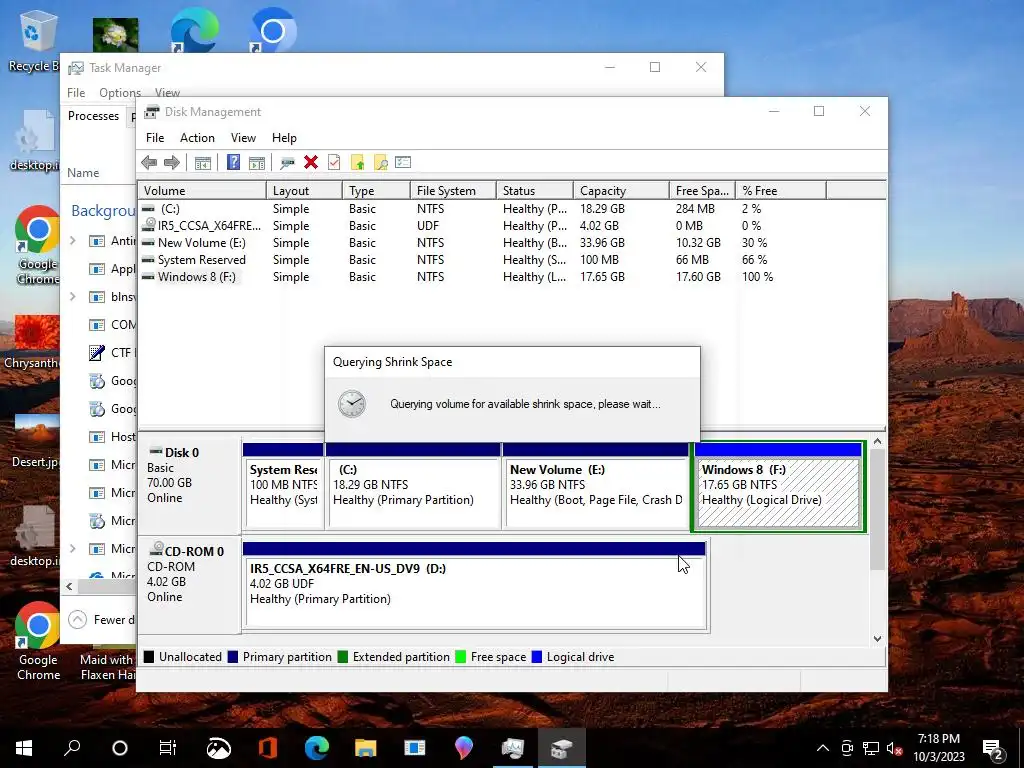Click the Task Manager horizontal scroll left arrow
Image resolution: width=1024 pixels, height=768 pixels.
69,586
